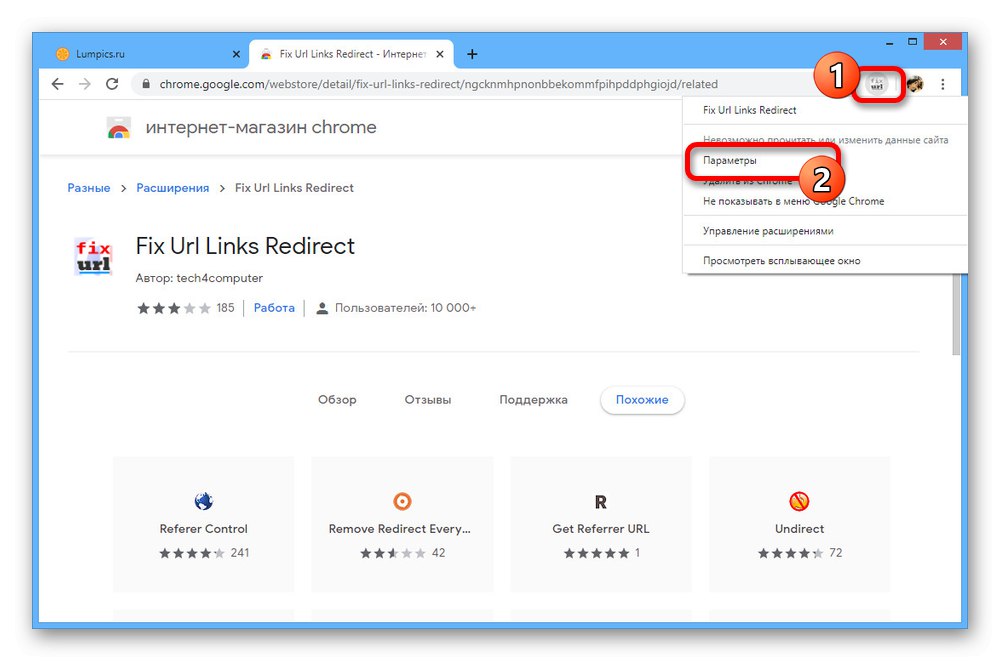Close the Lumpics.ru tab

236,54
